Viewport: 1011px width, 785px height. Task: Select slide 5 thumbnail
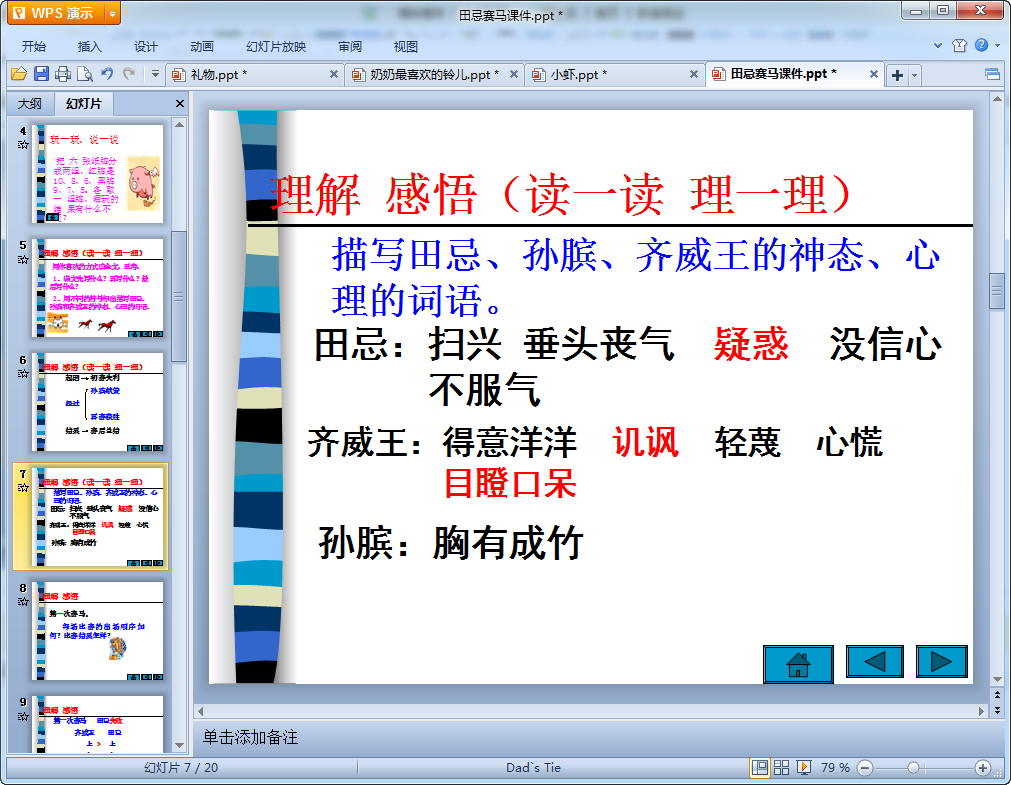click(98, 288)
